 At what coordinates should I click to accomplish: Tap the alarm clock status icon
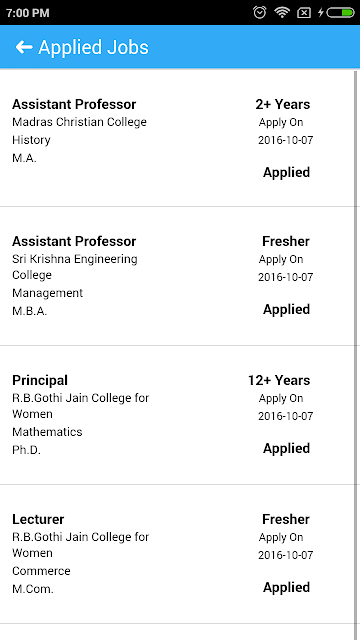click(260, 13)
